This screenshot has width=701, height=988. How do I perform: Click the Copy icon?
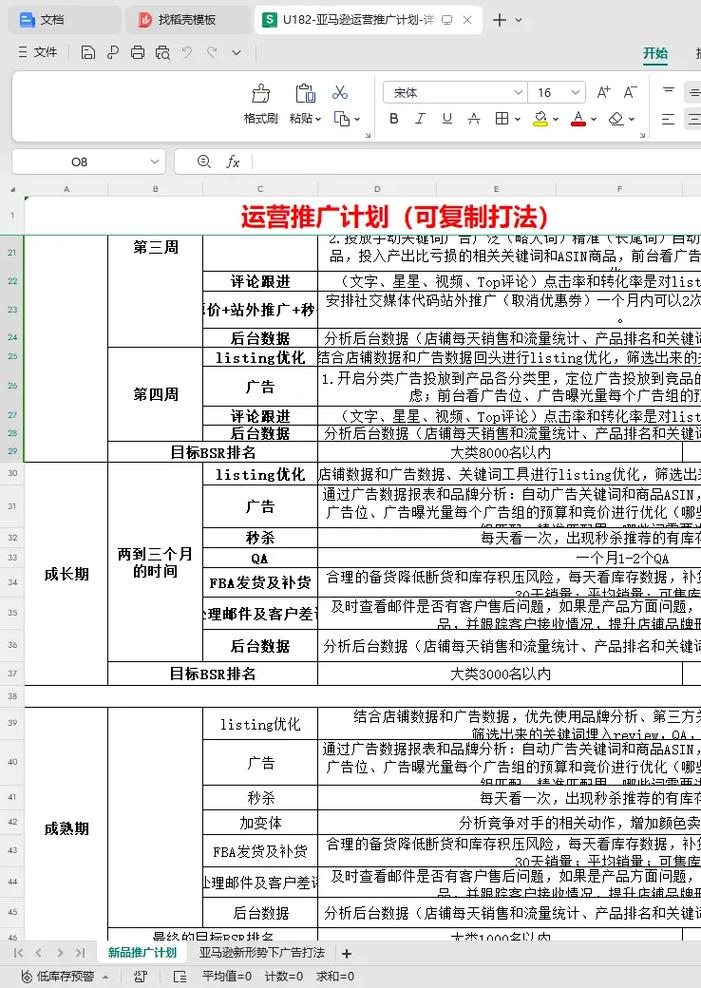pos(342,118)
